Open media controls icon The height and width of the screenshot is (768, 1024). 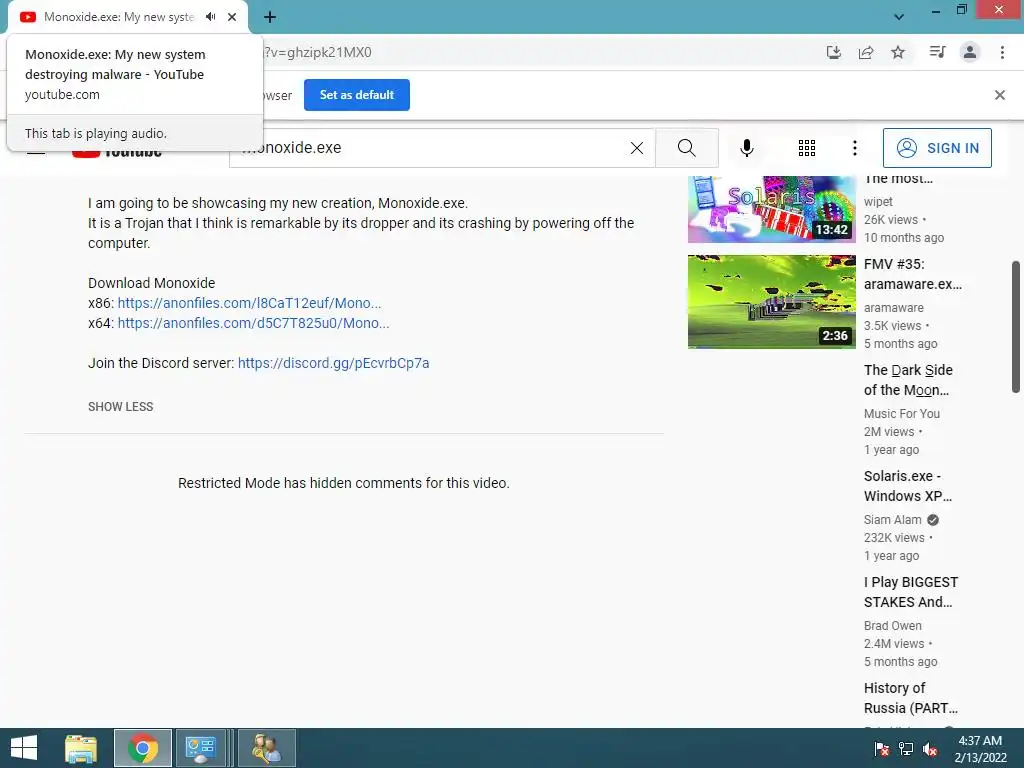(x=937, y=52)
